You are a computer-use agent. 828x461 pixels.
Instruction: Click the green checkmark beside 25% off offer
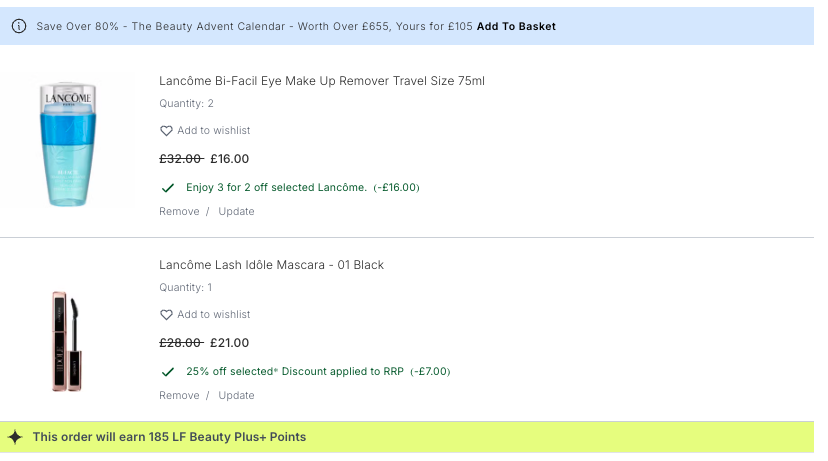coord(167,371)
